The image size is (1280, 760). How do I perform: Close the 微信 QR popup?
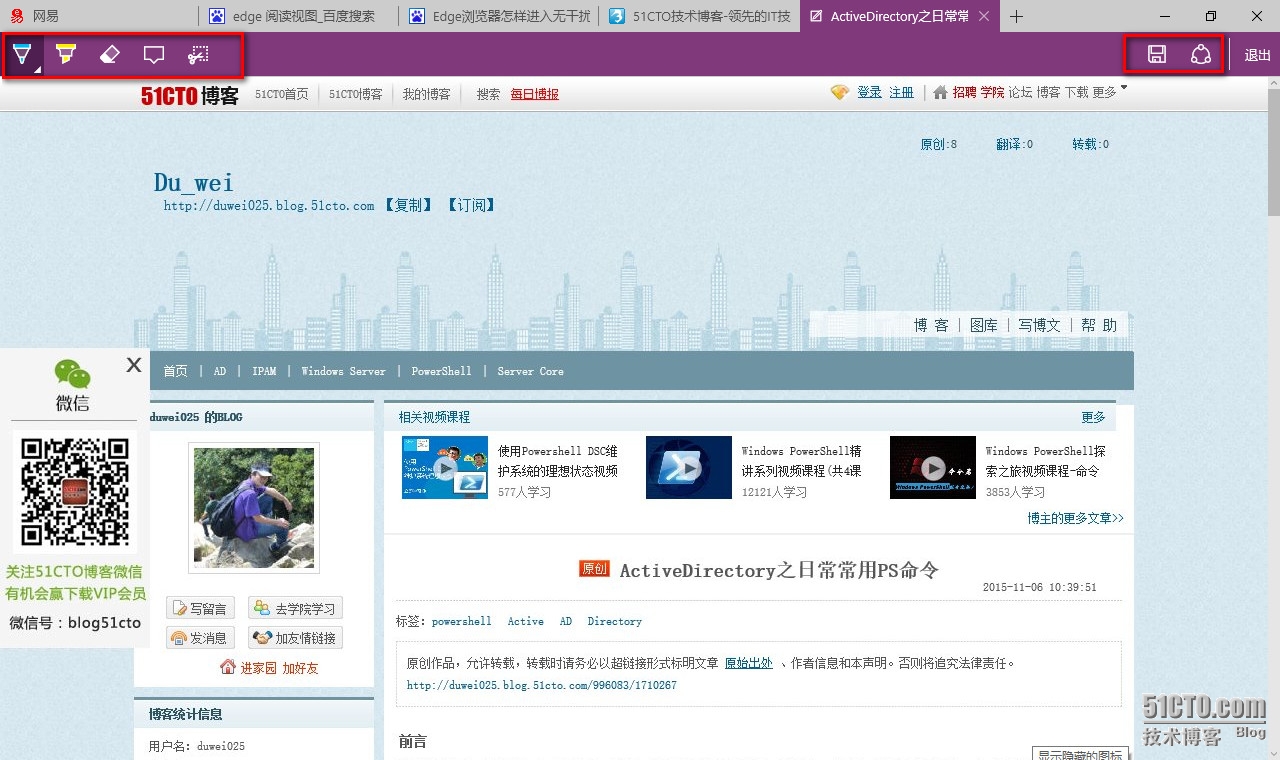tap(134, 365)
